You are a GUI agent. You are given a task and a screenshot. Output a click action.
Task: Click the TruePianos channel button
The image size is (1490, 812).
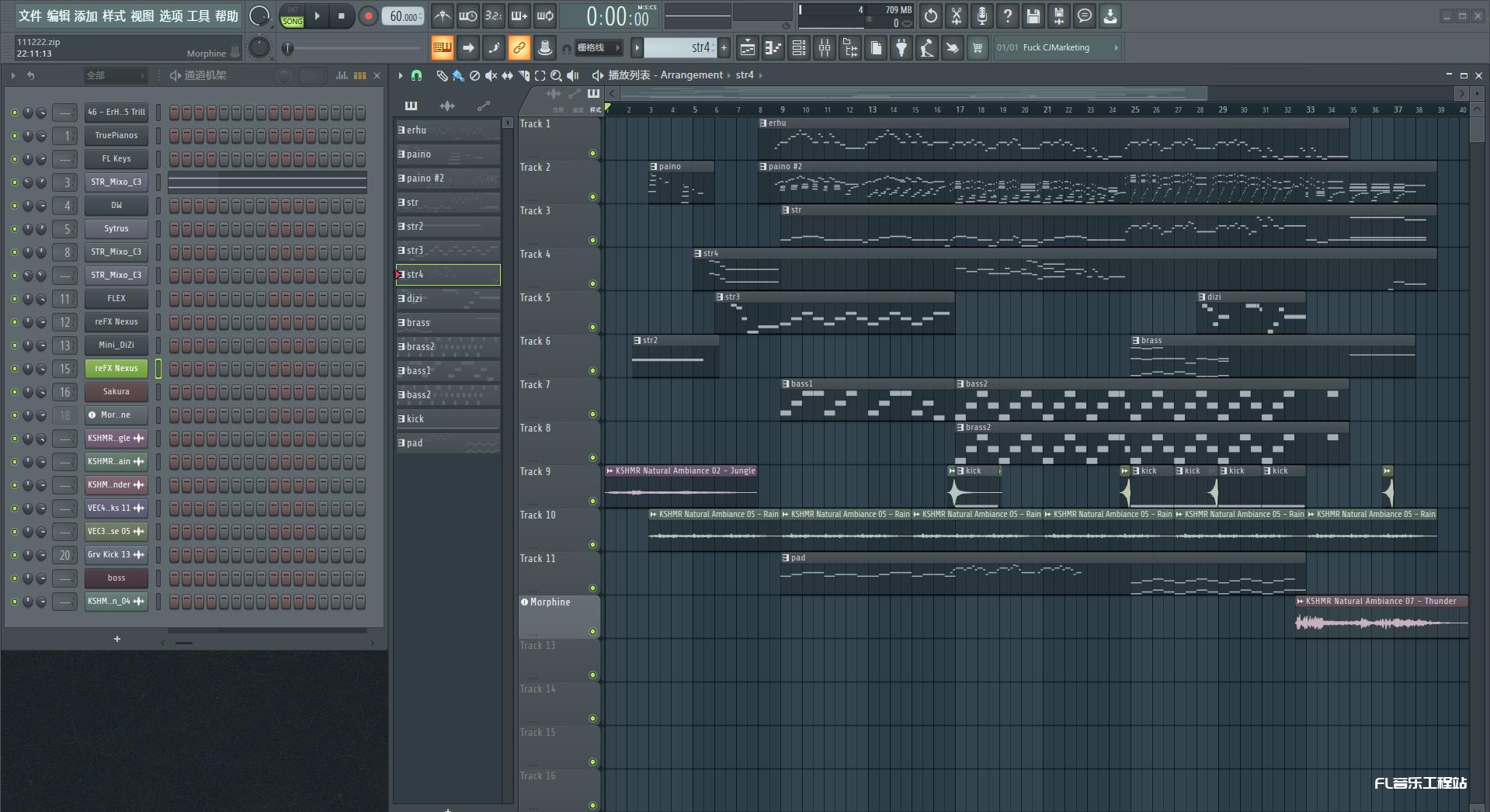(x=116, y=136)
